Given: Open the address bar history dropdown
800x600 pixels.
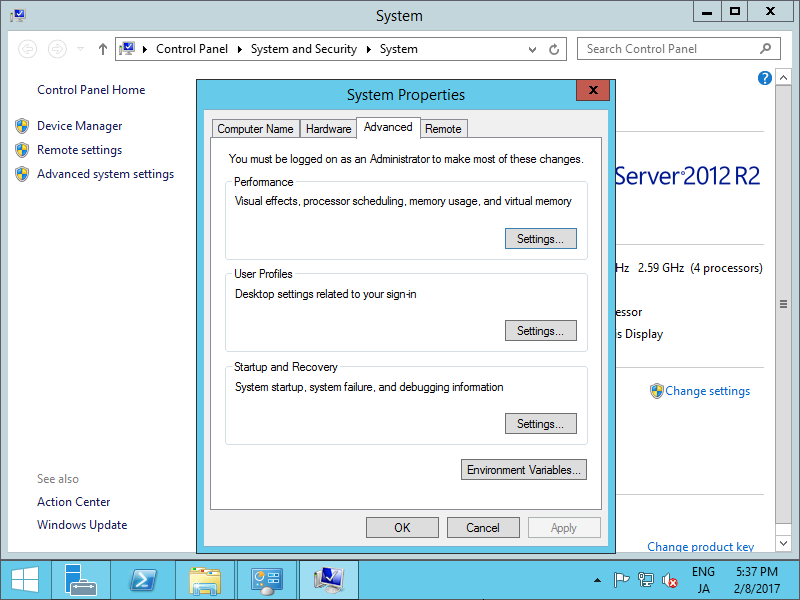Looking at the screenshot, I should (x=532, y=48).
